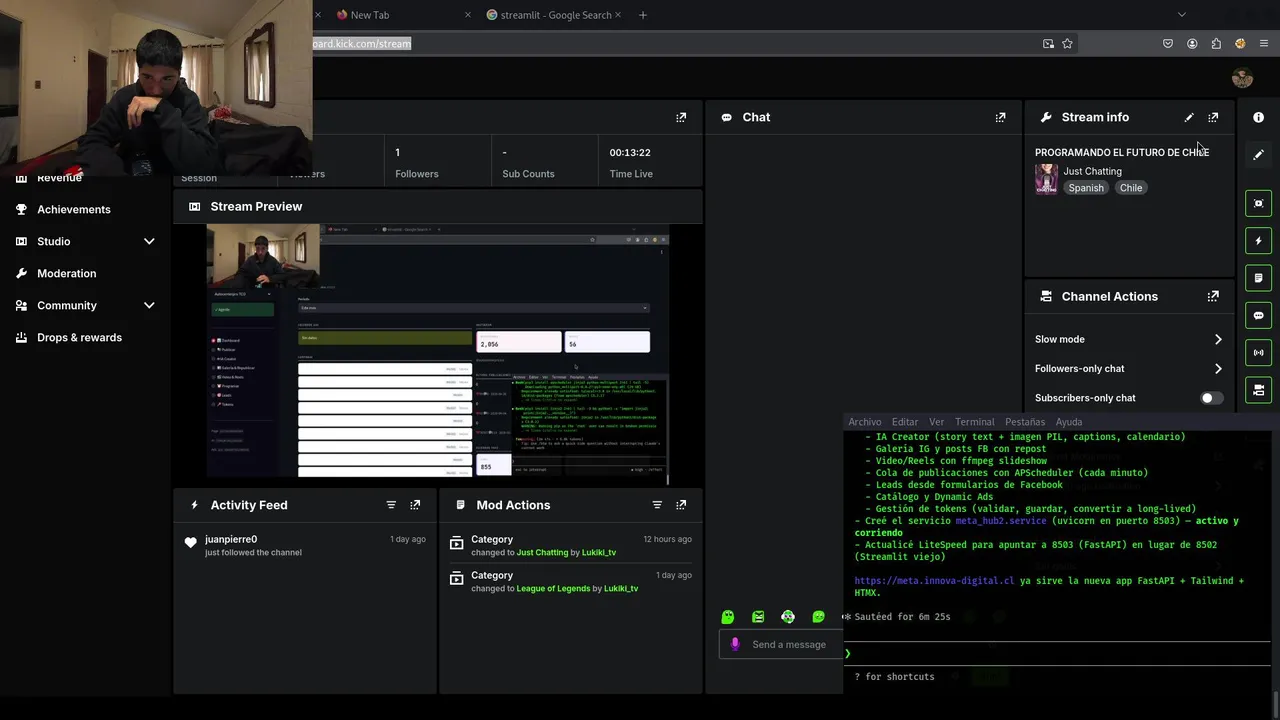Open the Firefox Pocket icon
This screenshot has height=720, width=1280.
(1168, 43)
